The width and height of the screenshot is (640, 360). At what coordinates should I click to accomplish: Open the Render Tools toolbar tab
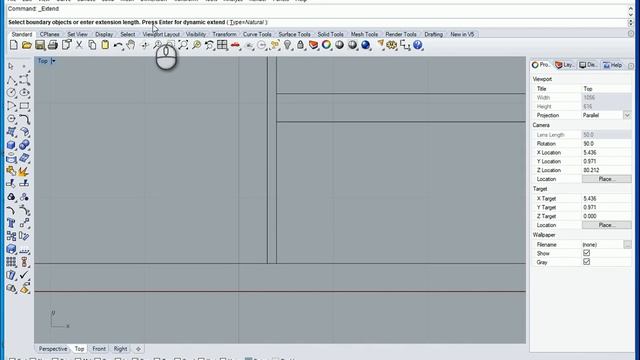(401, 34)
